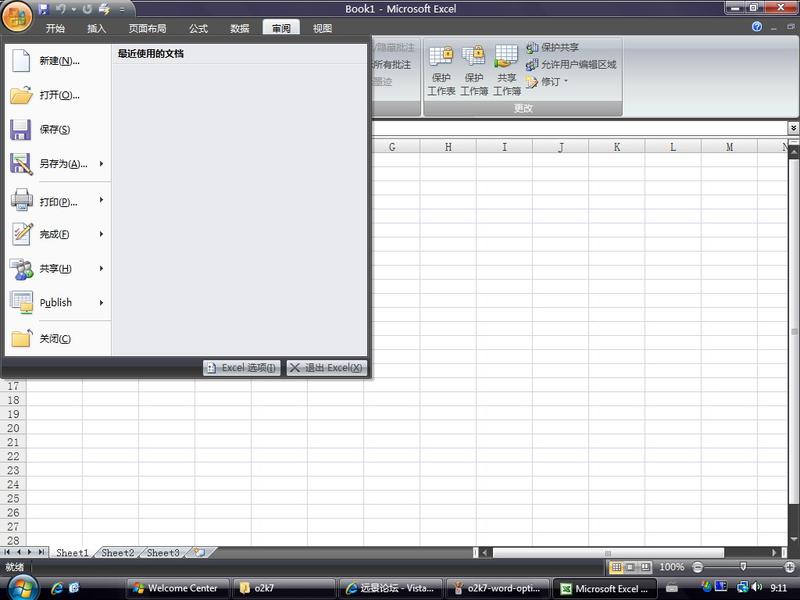Select row 20 header
The image size is (800, 600).
click(13, 428)
